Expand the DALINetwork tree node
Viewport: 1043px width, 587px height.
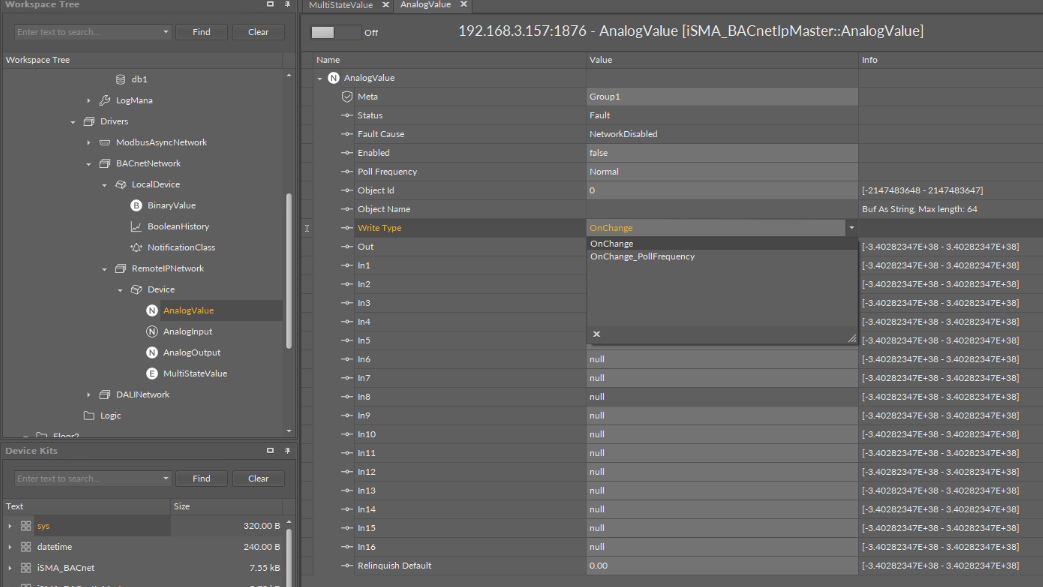coord(88,394)
